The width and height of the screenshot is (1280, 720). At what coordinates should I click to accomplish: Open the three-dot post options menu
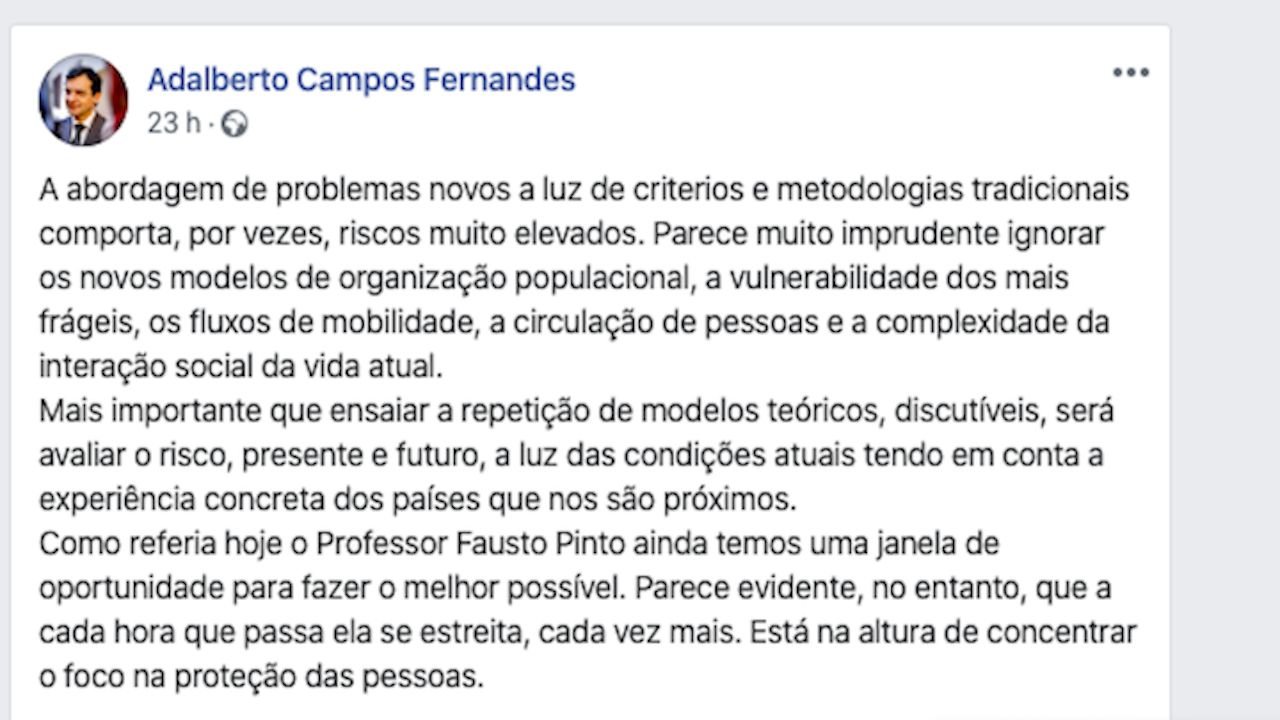pyautogui.click(x=1131, y=72)
